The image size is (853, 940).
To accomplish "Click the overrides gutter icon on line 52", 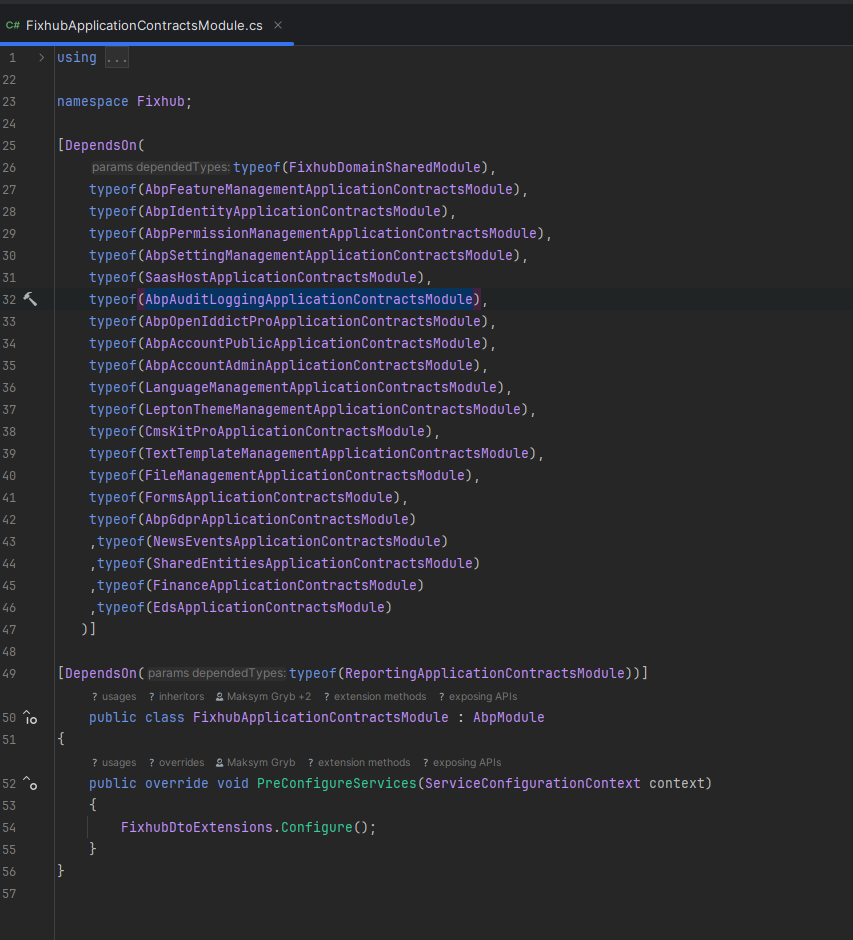I will [30, 784].
